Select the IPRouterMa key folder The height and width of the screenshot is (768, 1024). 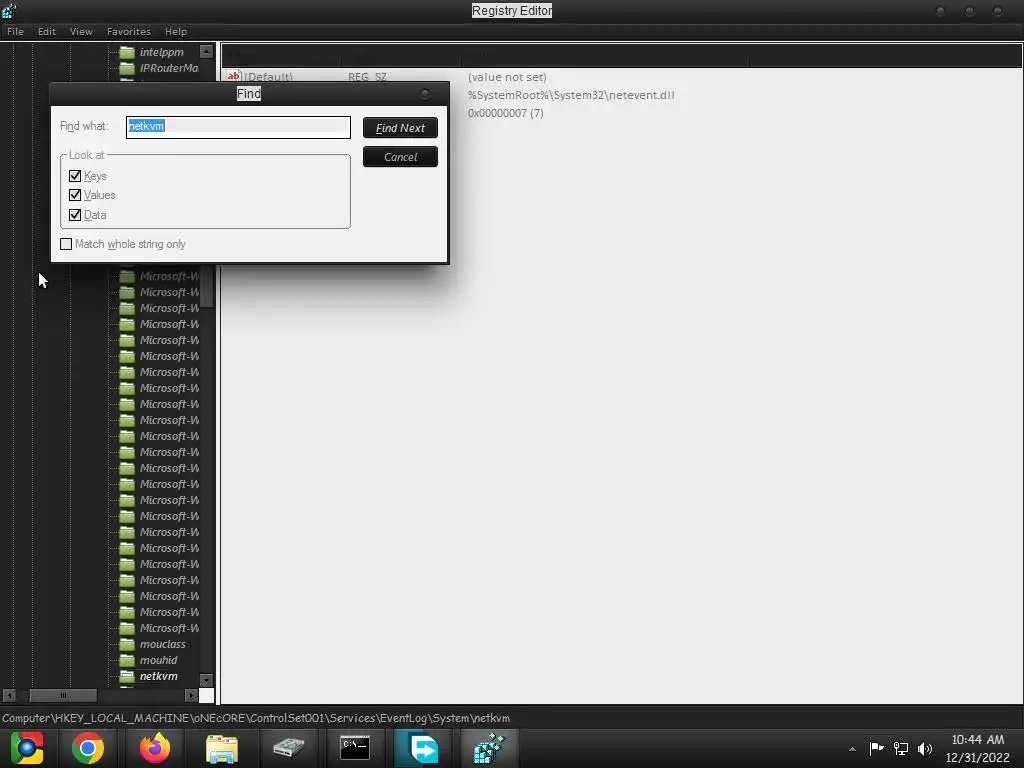tap(168, 68)
